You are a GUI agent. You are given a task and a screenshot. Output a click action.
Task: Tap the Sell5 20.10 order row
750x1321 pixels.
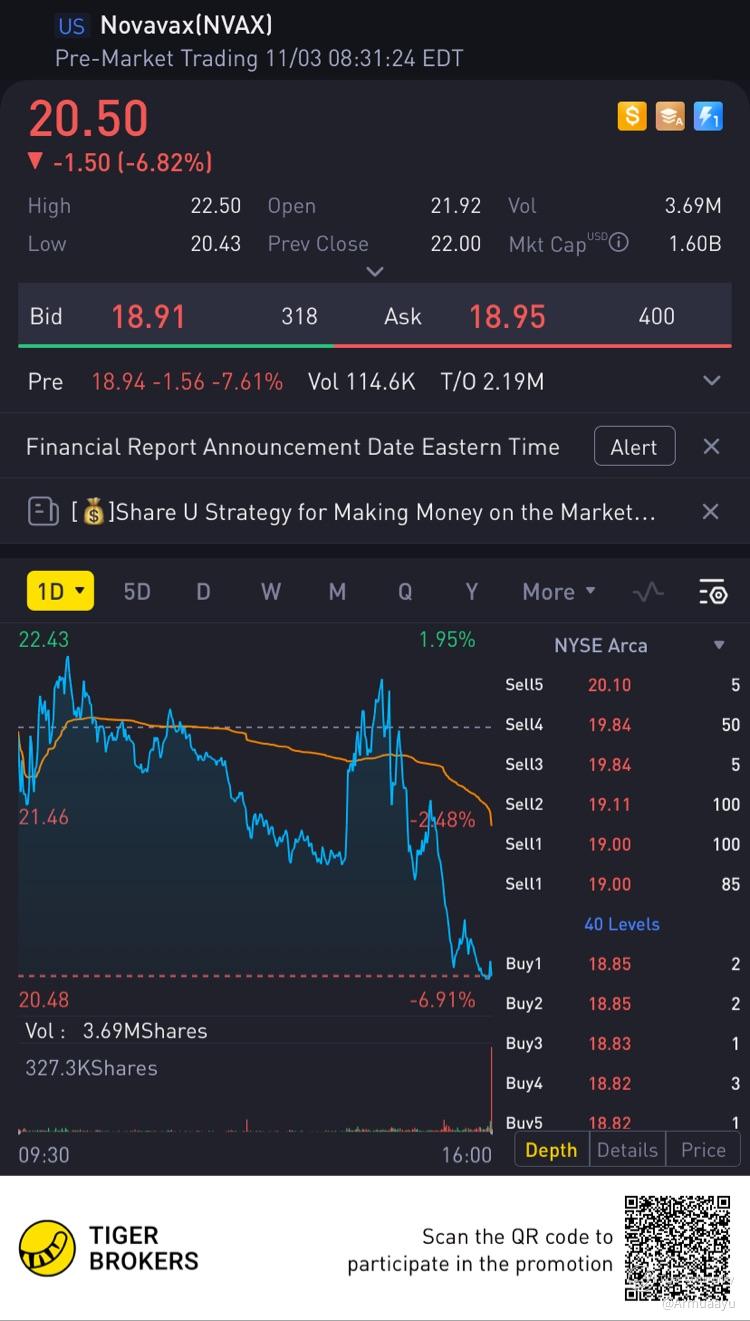point(623,685)
